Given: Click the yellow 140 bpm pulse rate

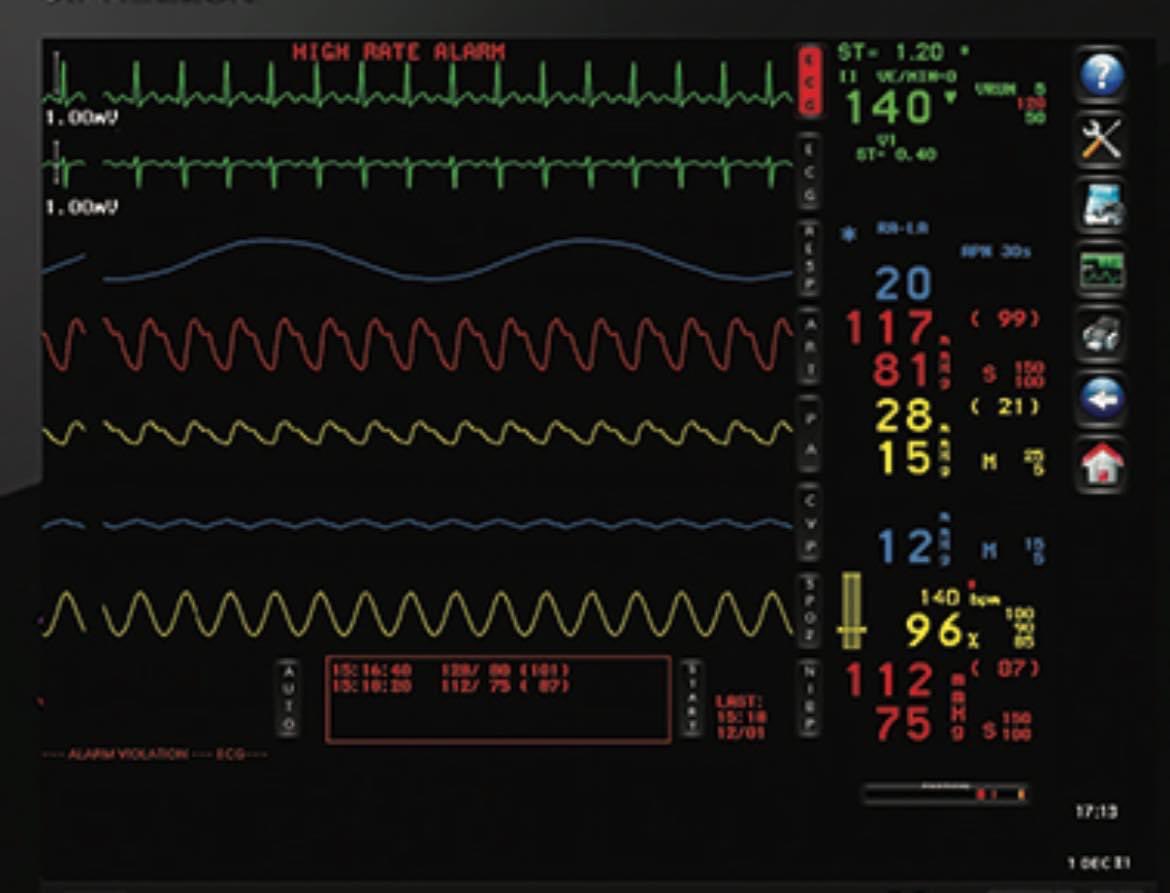Looking at the screenshot, I should (960, 598).
